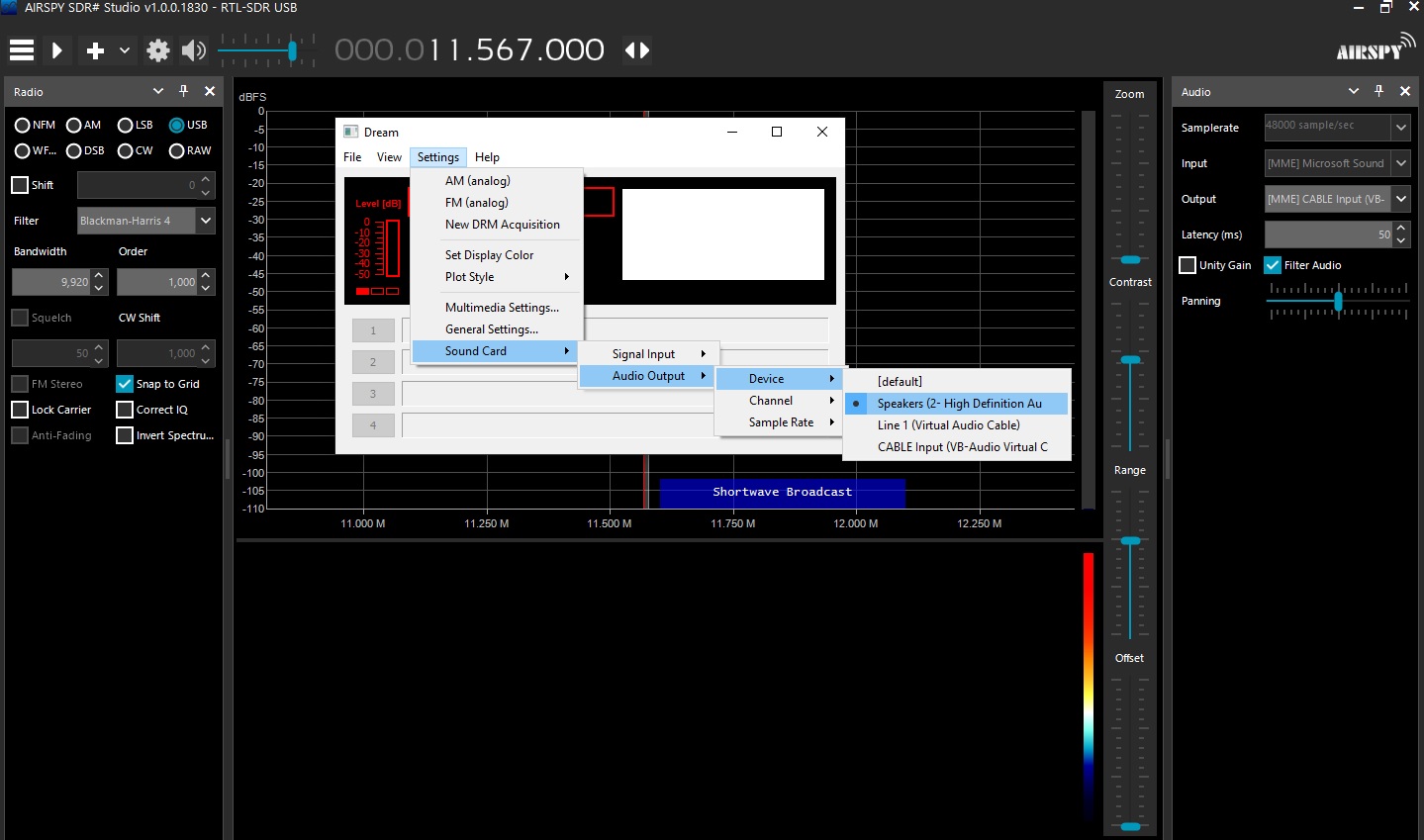Expand Signal Input submenu
This screenshot has width=1424, height=840.
point(649,354)
